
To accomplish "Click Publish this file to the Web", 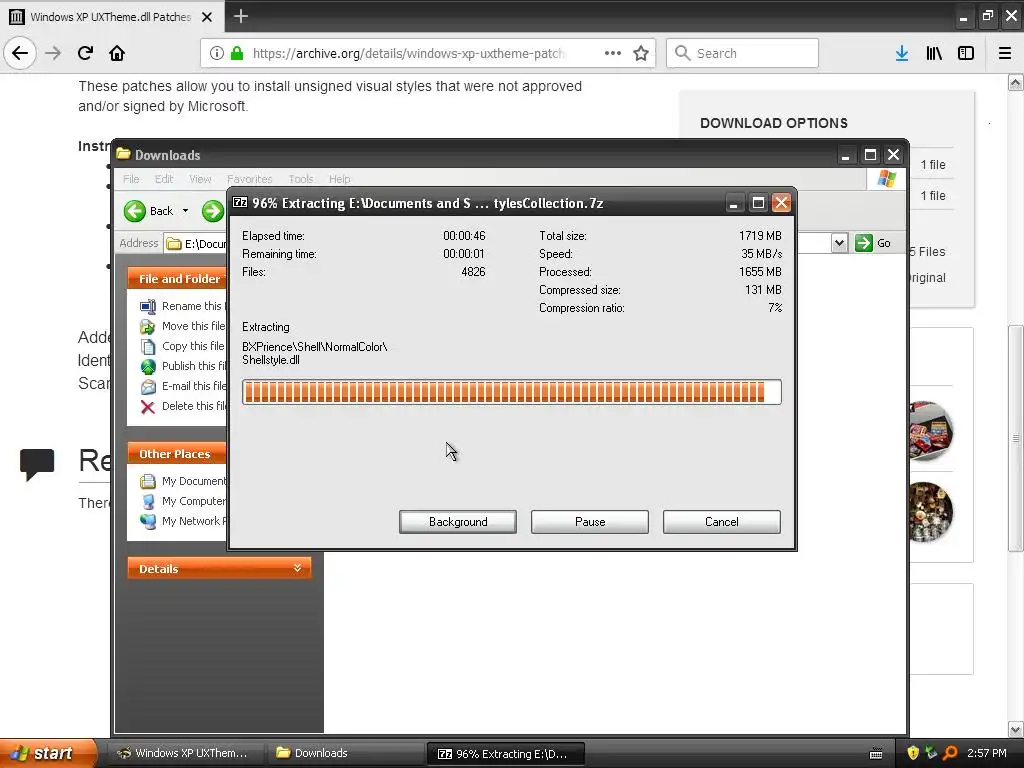I will click(182, 366).
